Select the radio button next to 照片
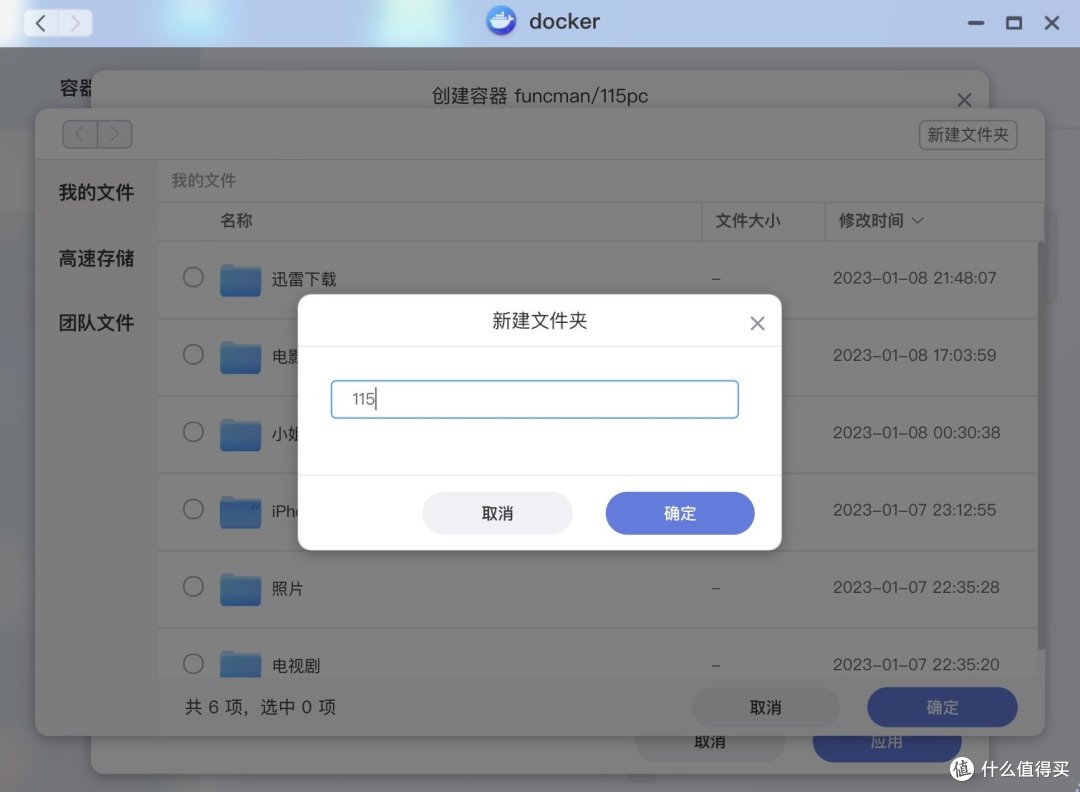 pyautogui.click(x=192, y=588)
